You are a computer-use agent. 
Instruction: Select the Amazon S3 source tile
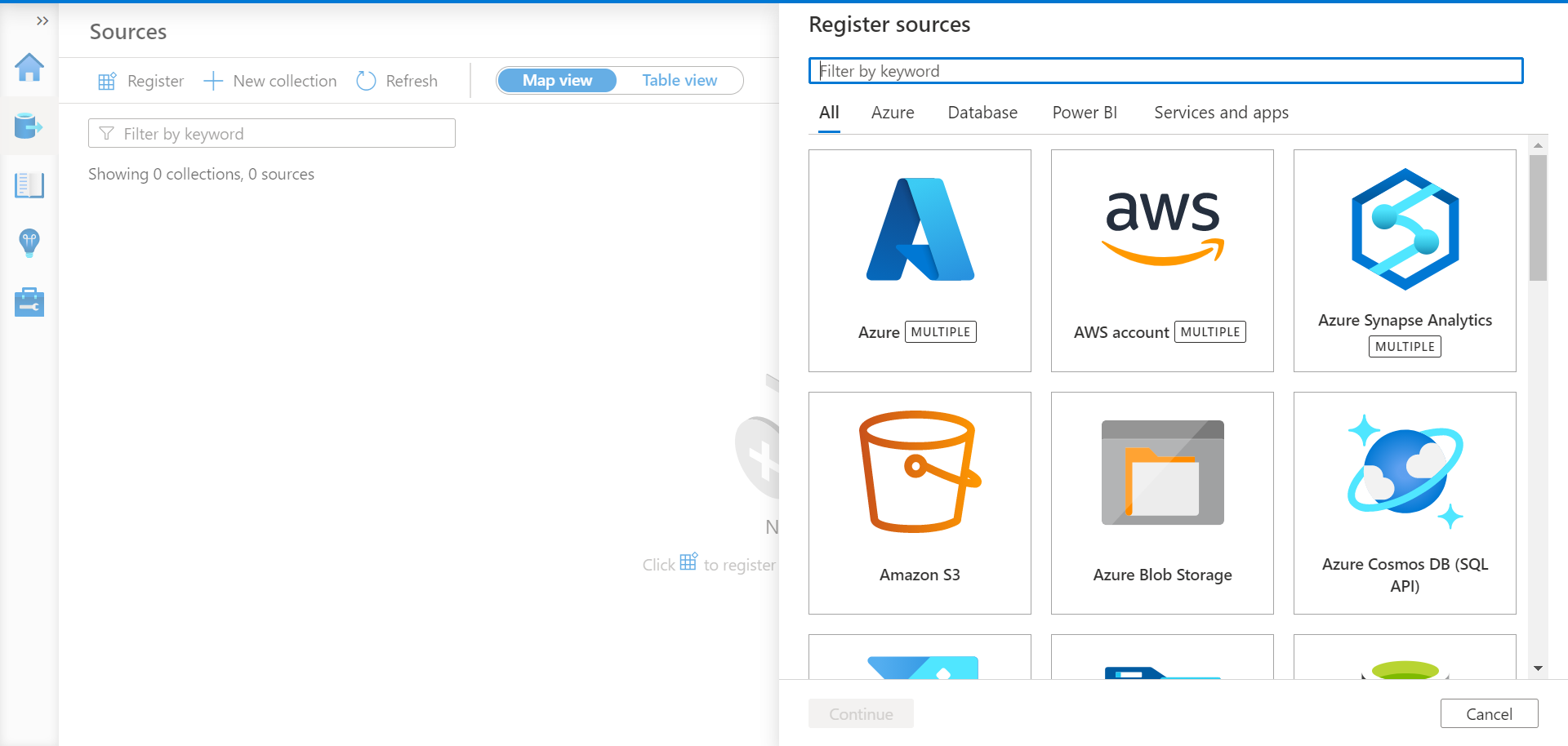(x=920, y=503)
